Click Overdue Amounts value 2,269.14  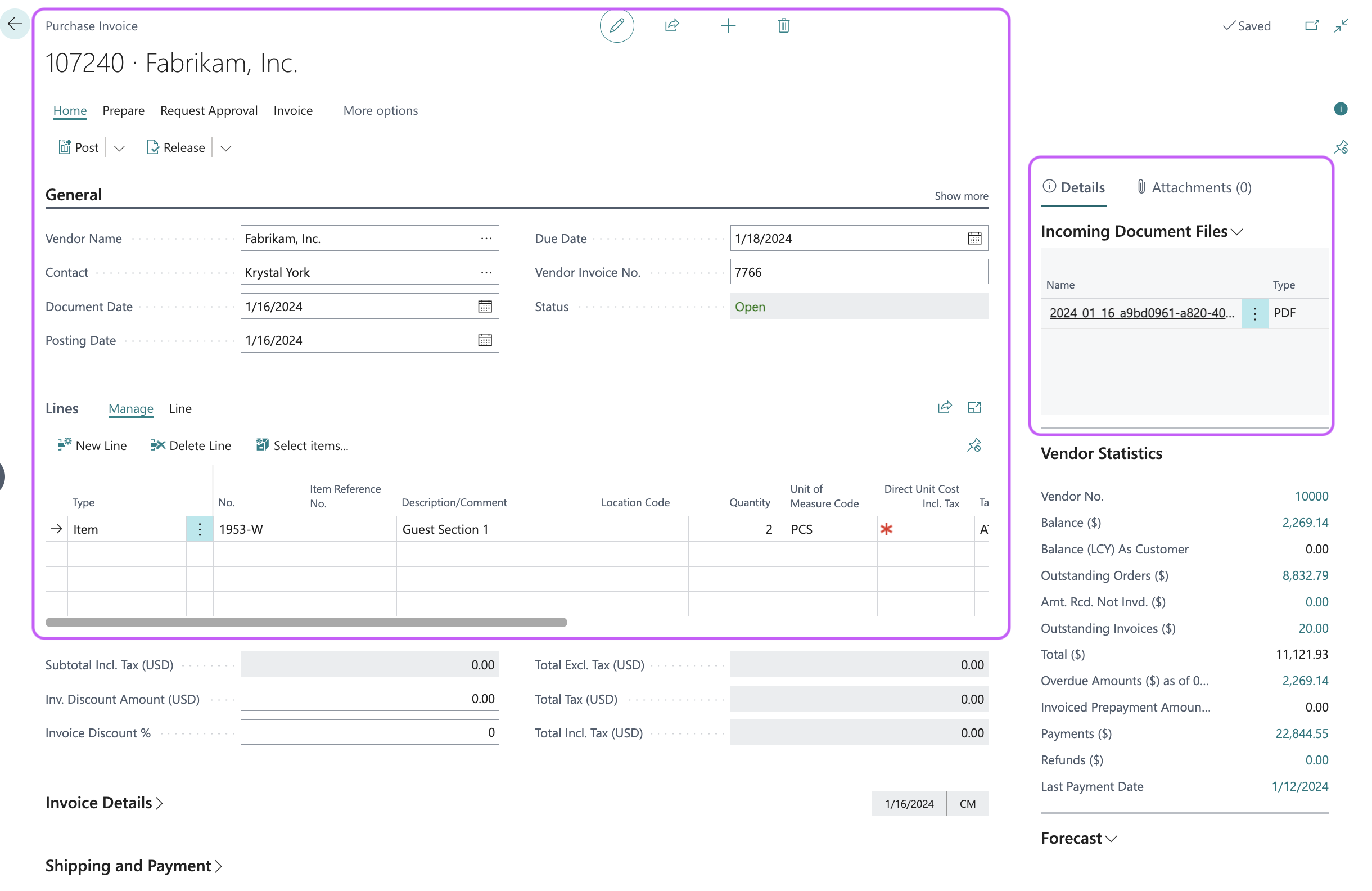coord(1305,681)
